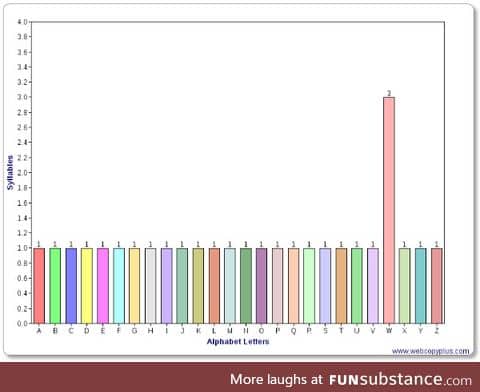Open the www.webcopyplus.com link
The height and width of the screenshot is (392, 480).
[x=430, y=351]
